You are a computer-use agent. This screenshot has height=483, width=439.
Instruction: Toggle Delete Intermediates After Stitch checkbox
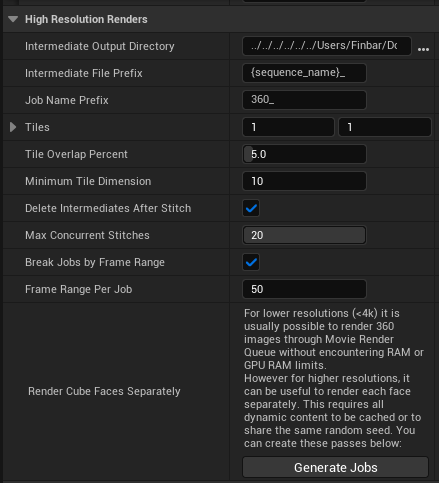point(251,208)
